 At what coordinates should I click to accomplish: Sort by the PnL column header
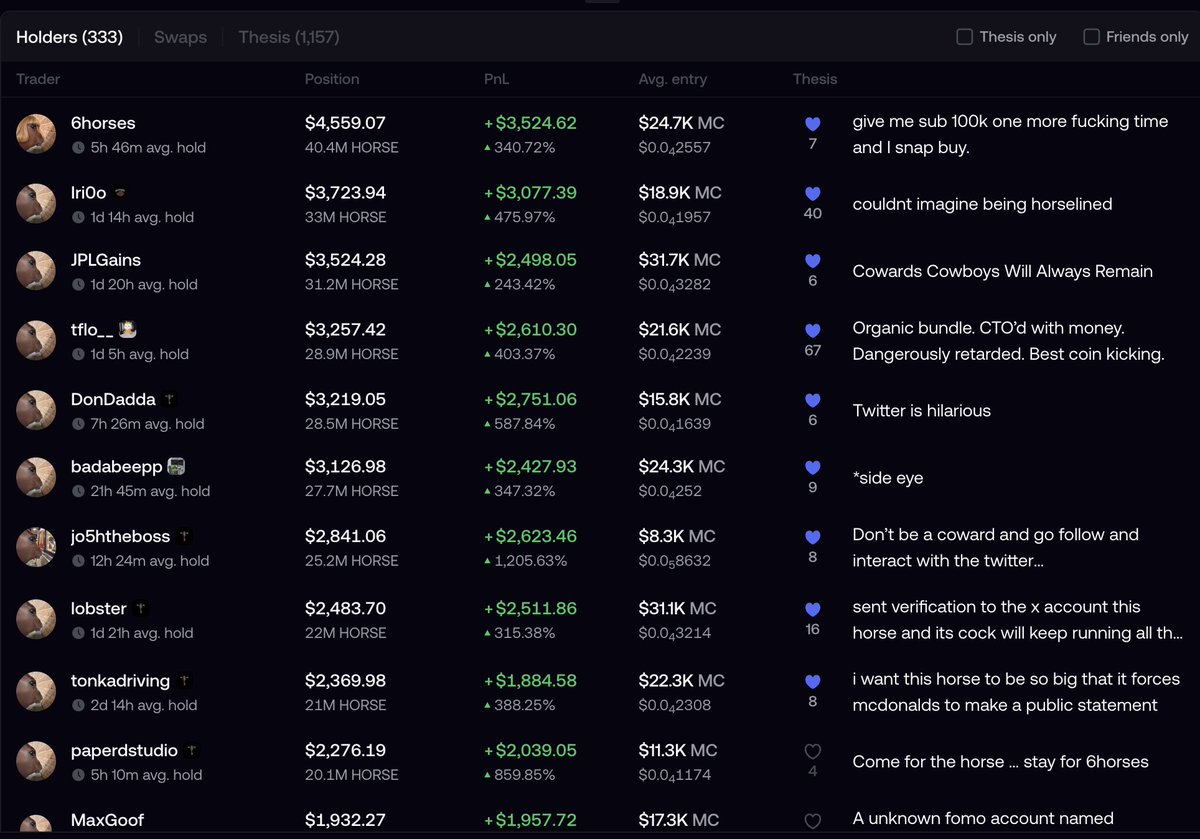pyautogui.click(x=497, y=79)
